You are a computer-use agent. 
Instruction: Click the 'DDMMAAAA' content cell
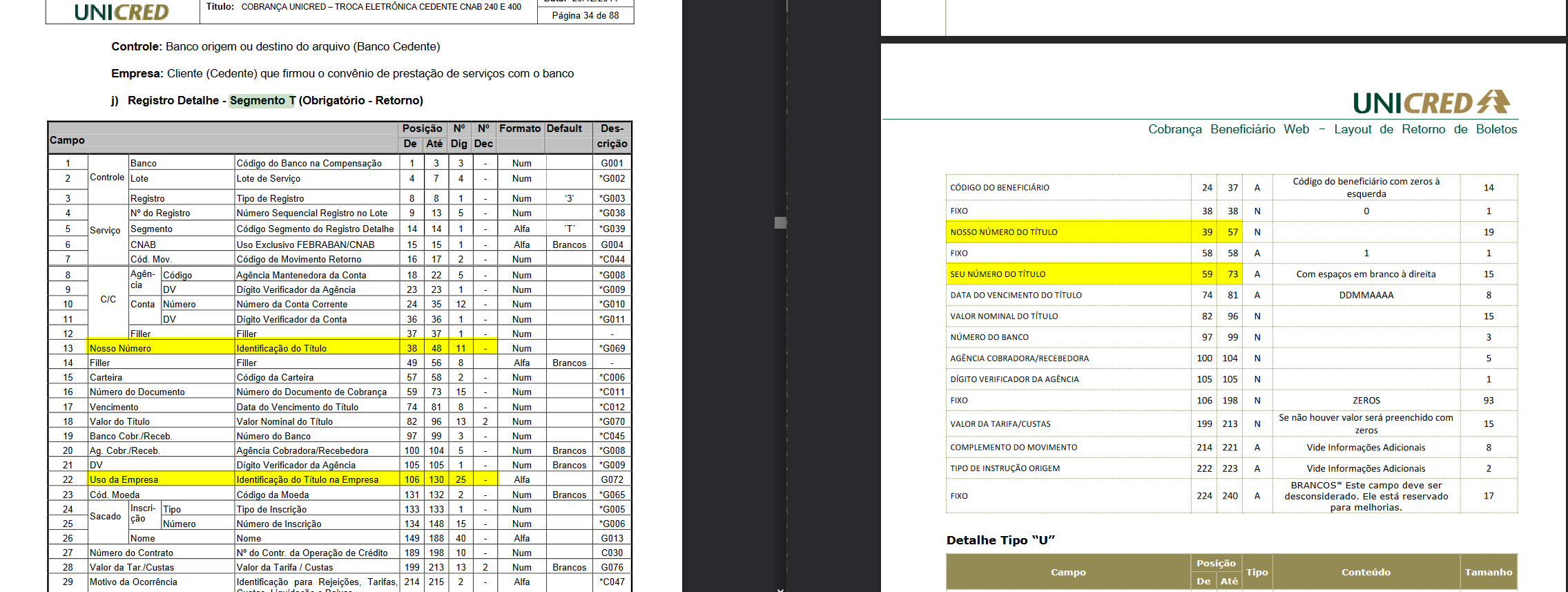[x=1366, y=295]
